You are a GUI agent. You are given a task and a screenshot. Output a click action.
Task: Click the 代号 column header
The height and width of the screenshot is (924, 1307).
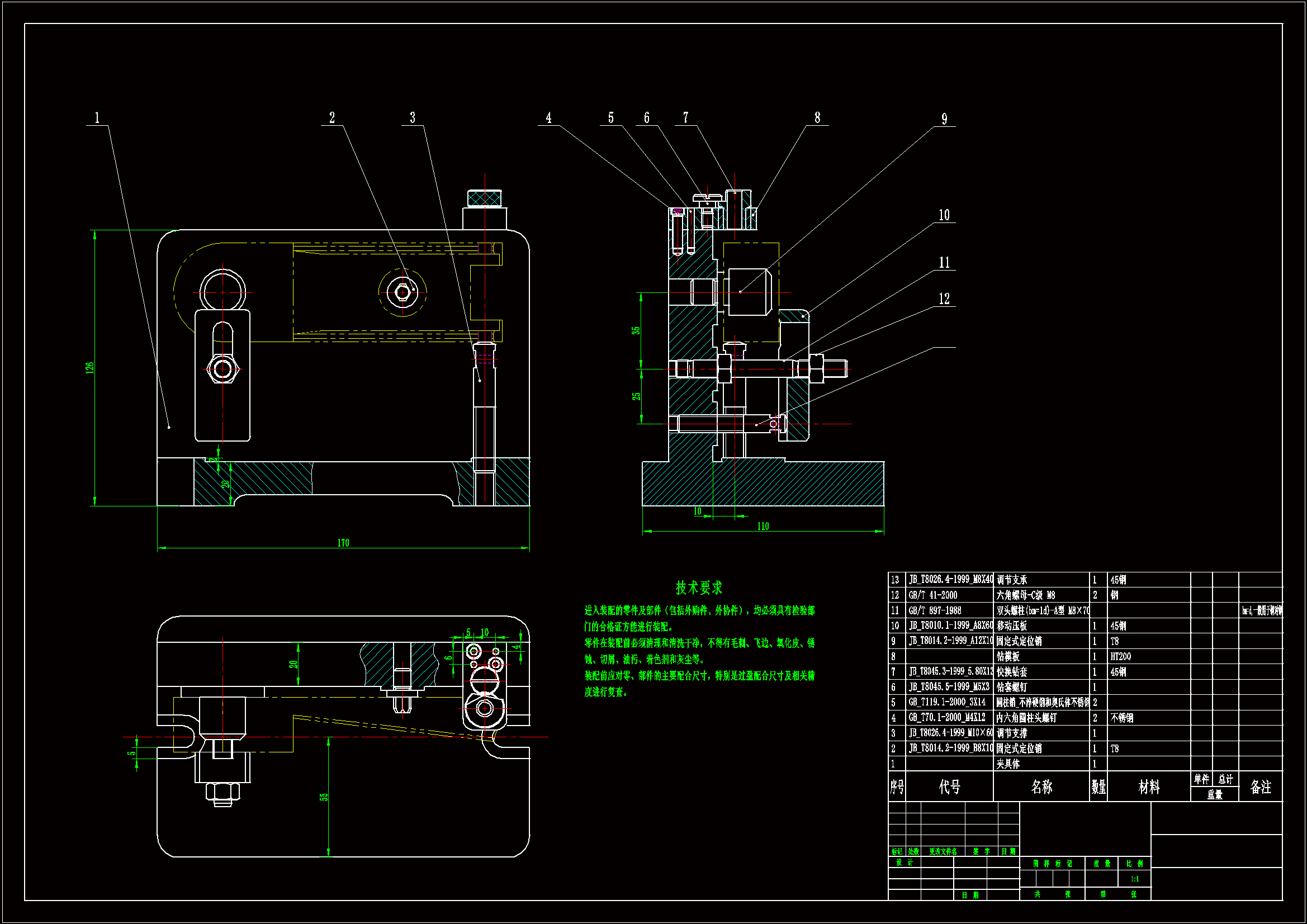(950, 787)
